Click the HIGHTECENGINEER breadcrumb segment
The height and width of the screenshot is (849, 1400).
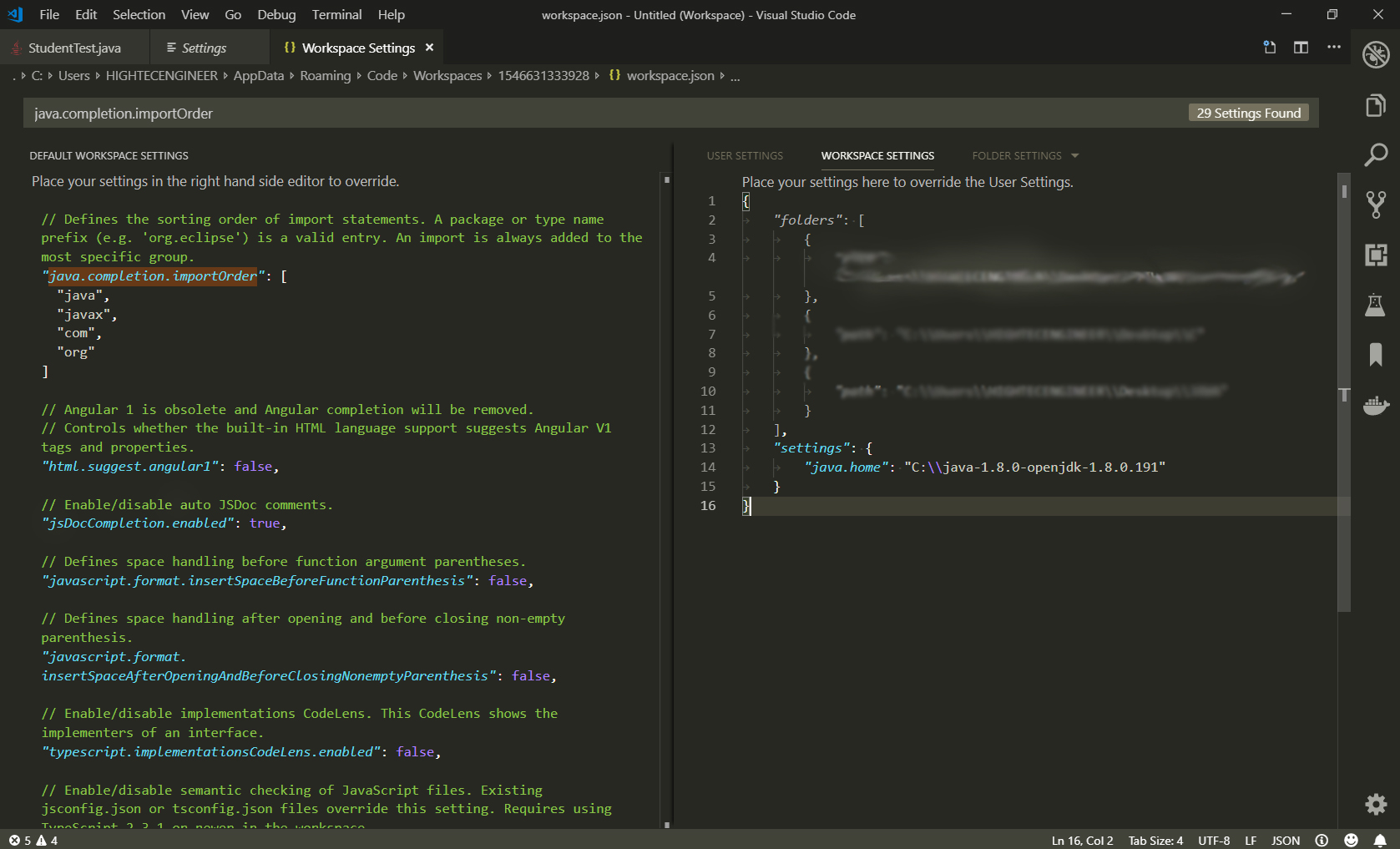pyautogui.click(x=161, y=75)
